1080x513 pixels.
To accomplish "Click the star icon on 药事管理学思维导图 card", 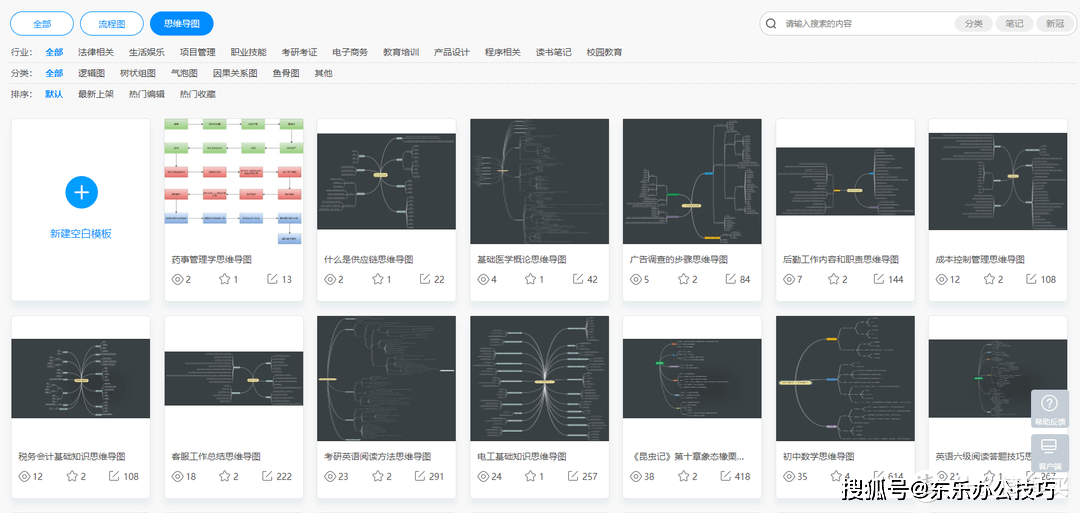I will pos(224,279).
